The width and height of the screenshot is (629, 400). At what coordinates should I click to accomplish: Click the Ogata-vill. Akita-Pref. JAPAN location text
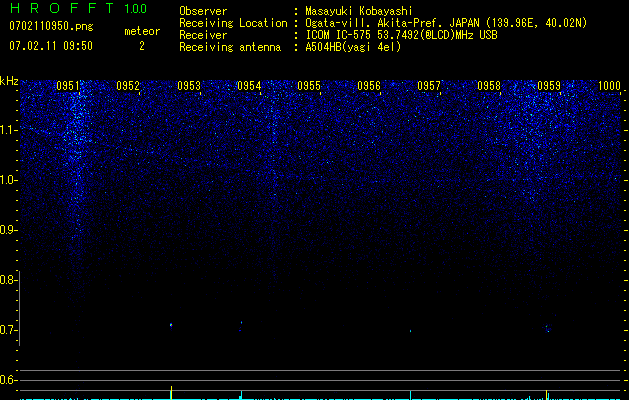[x=446, y=23]
